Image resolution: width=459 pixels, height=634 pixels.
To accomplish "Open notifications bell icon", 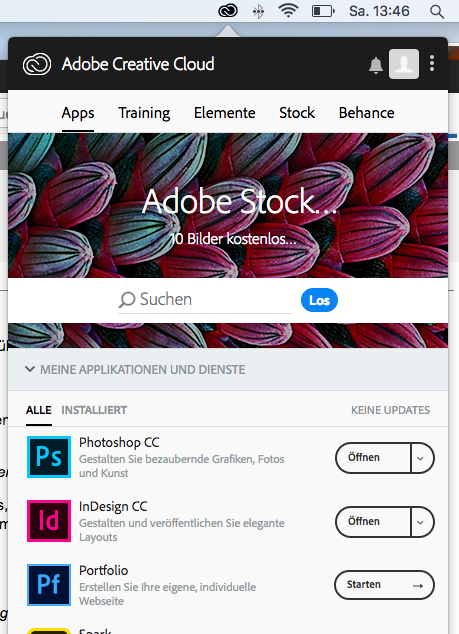I will point(376,65).
